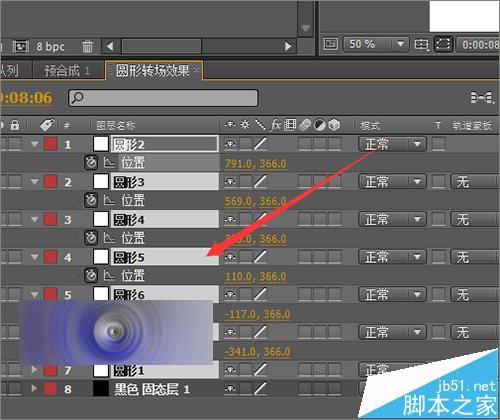Click the current time 0:00:08 in viewer
Image resolution: width=500 pixels, height=420 pixels.
tap(480, 44)
